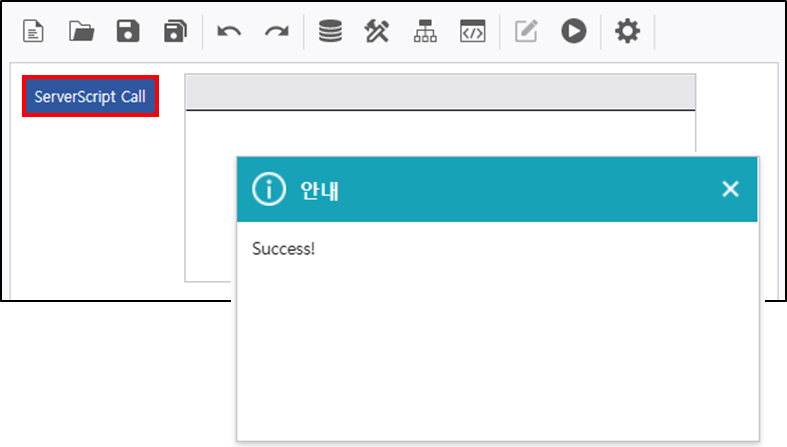The image size is (787, 447).
Task: Redo the last action
Action: point(277,32)
